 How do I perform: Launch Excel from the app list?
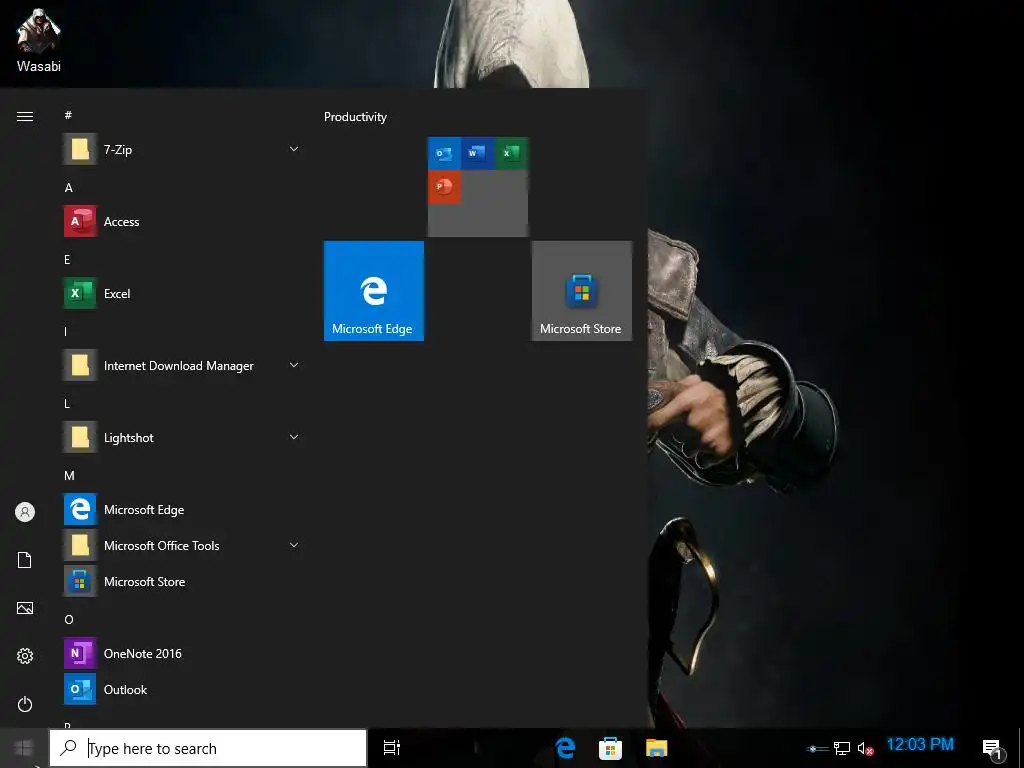(183, 293)
